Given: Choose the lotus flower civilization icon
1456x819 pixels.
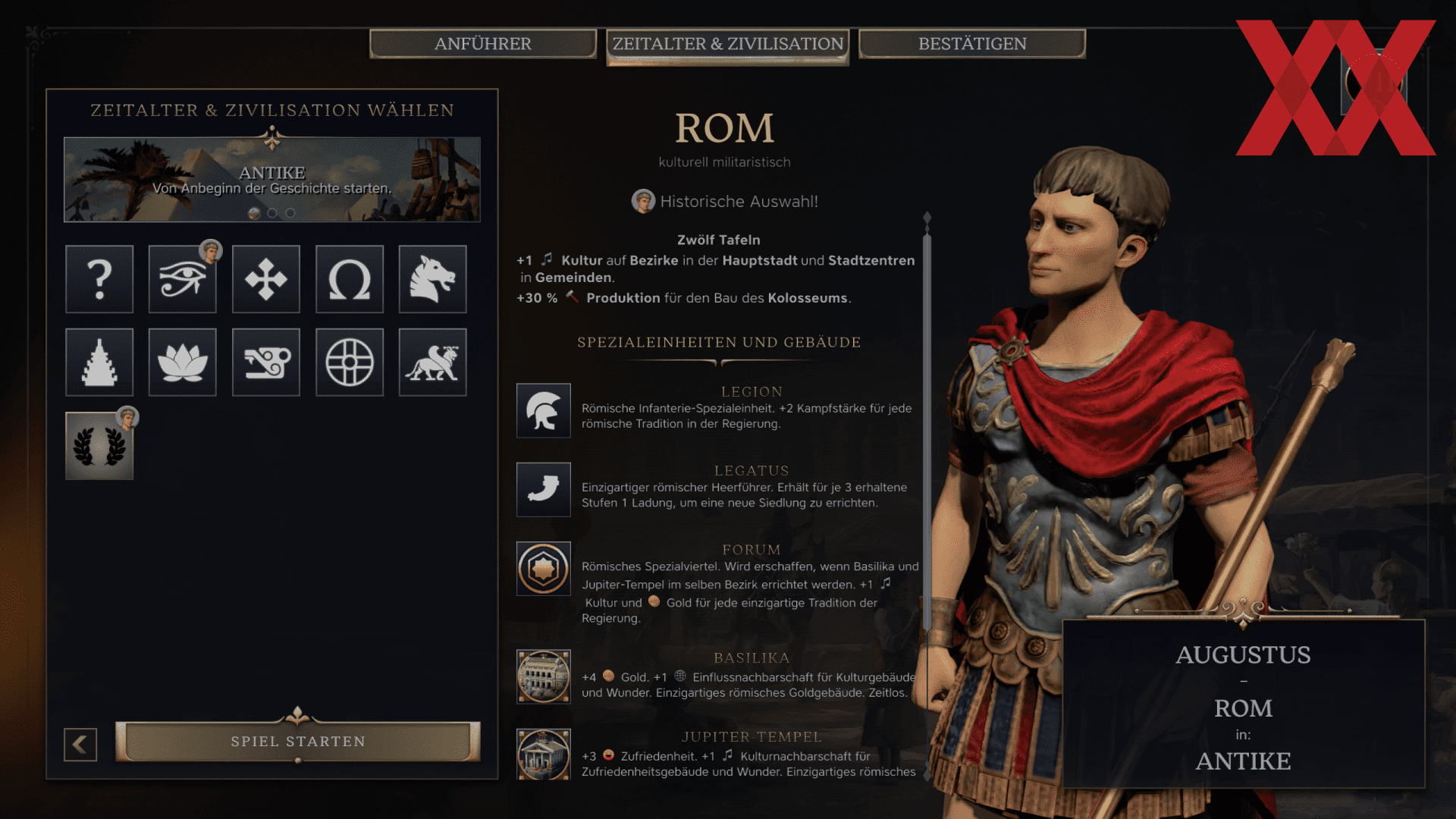Looking at the screenshot, I should 183,362.
